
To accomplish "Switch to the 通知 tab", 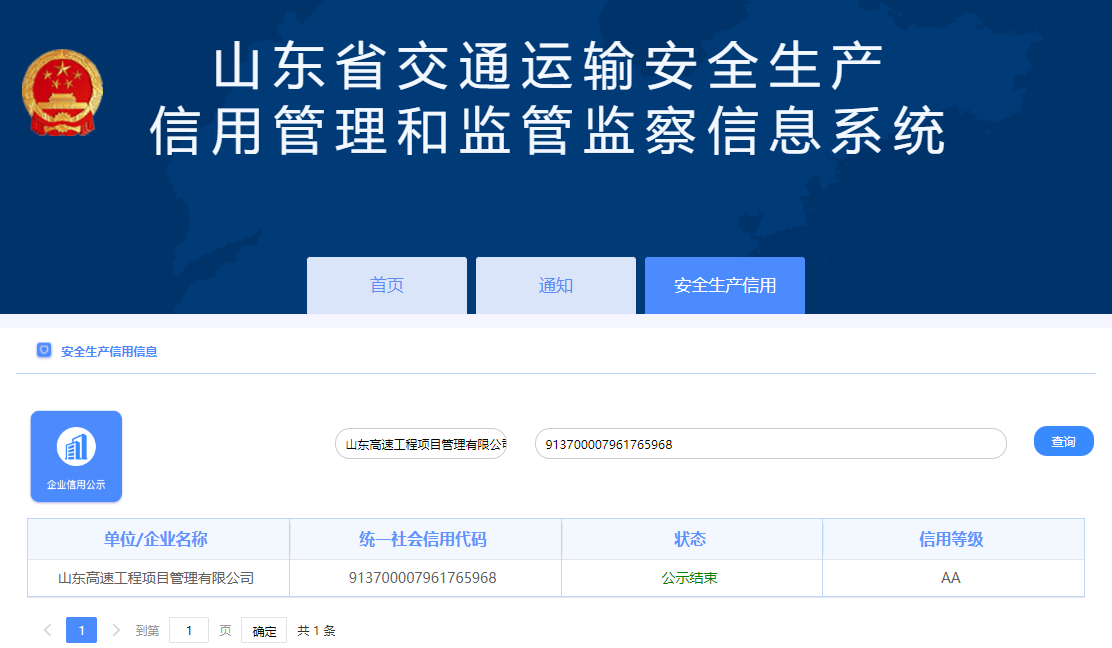I will (555, 286).
